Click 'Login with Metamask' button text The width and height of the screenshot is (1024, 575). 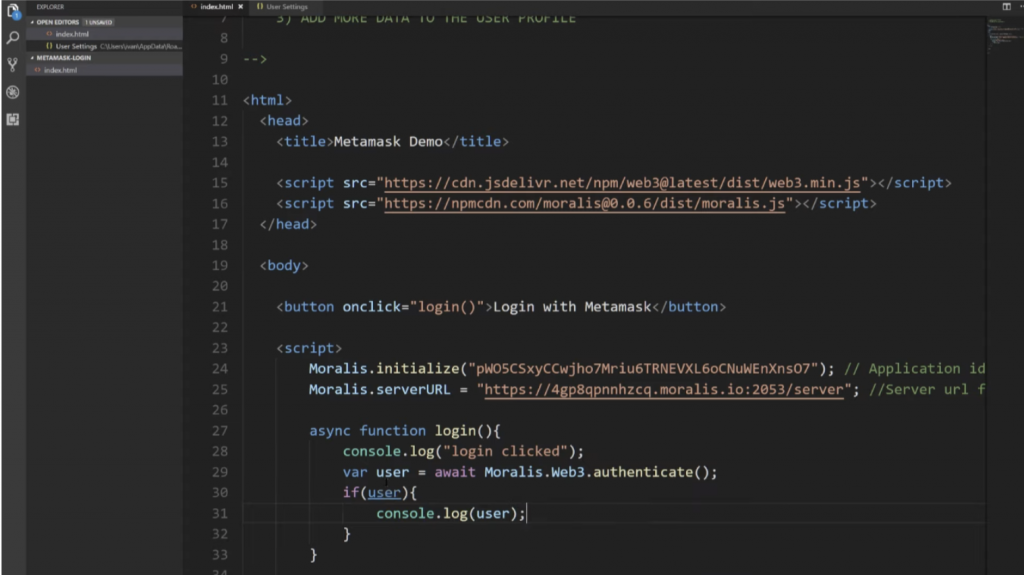572,307
